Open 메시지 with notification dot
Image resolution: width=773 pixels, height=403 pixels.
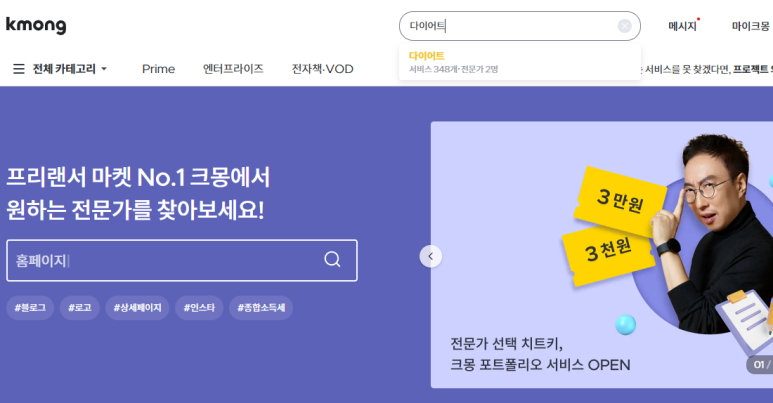tap(683, 26)
